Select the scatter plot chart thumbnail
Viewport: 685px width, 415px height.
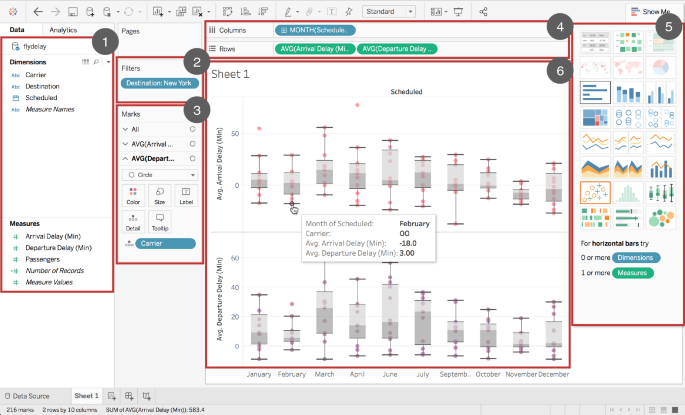click(595, 192)
